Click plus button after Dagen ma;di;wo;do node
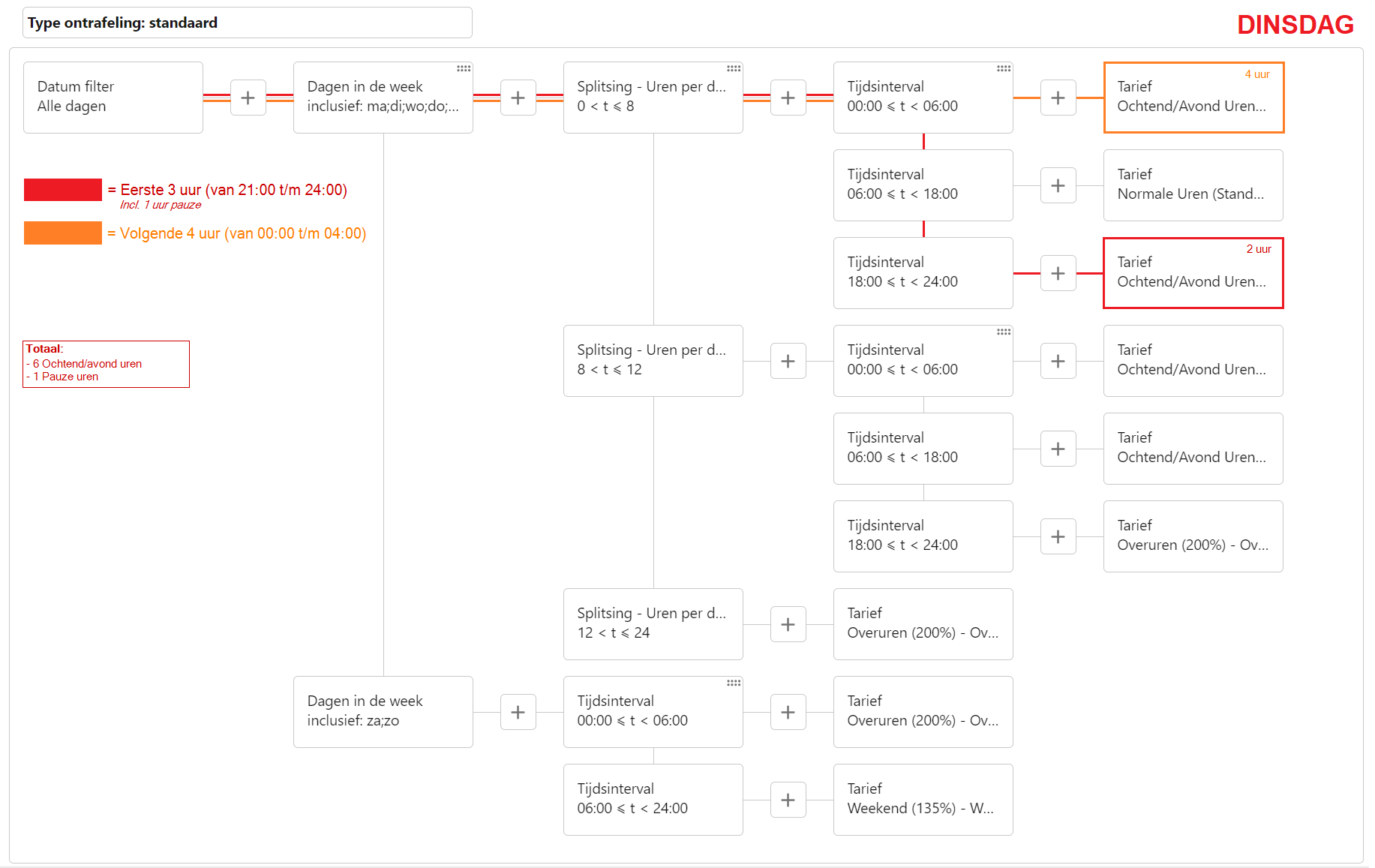Image resolution: width=1375 pixels, height=868 pixels. pos(518,98)
